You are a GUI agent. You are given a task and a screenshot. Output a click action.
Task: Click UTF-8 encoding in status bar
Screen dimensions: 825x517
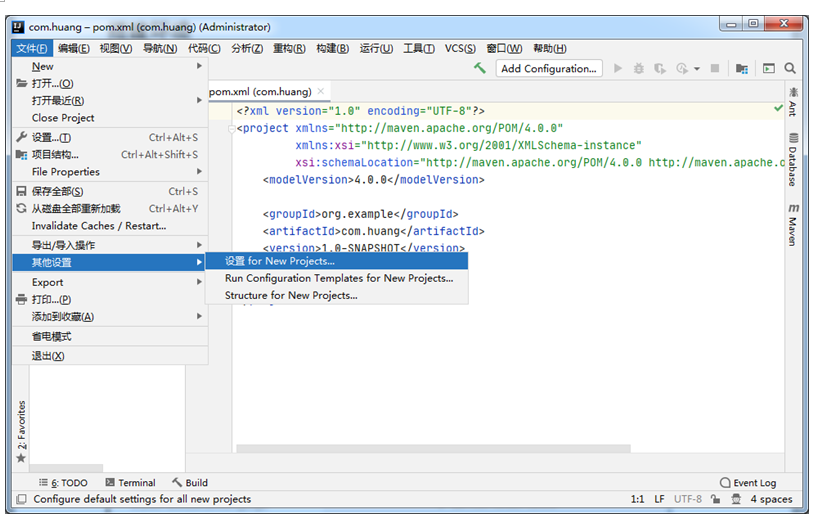(688, 499)
